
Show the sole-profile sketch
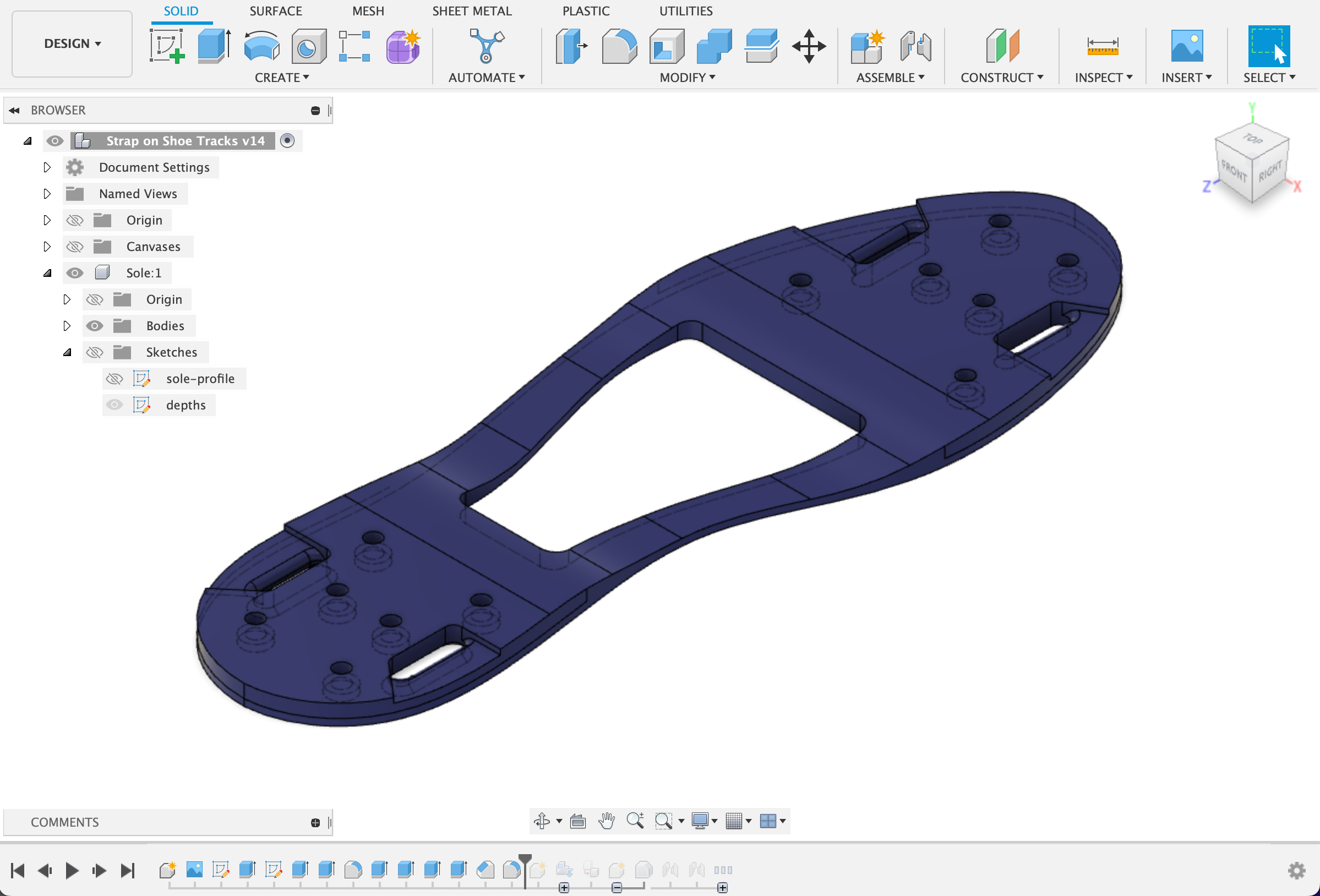tap(114, 379)
